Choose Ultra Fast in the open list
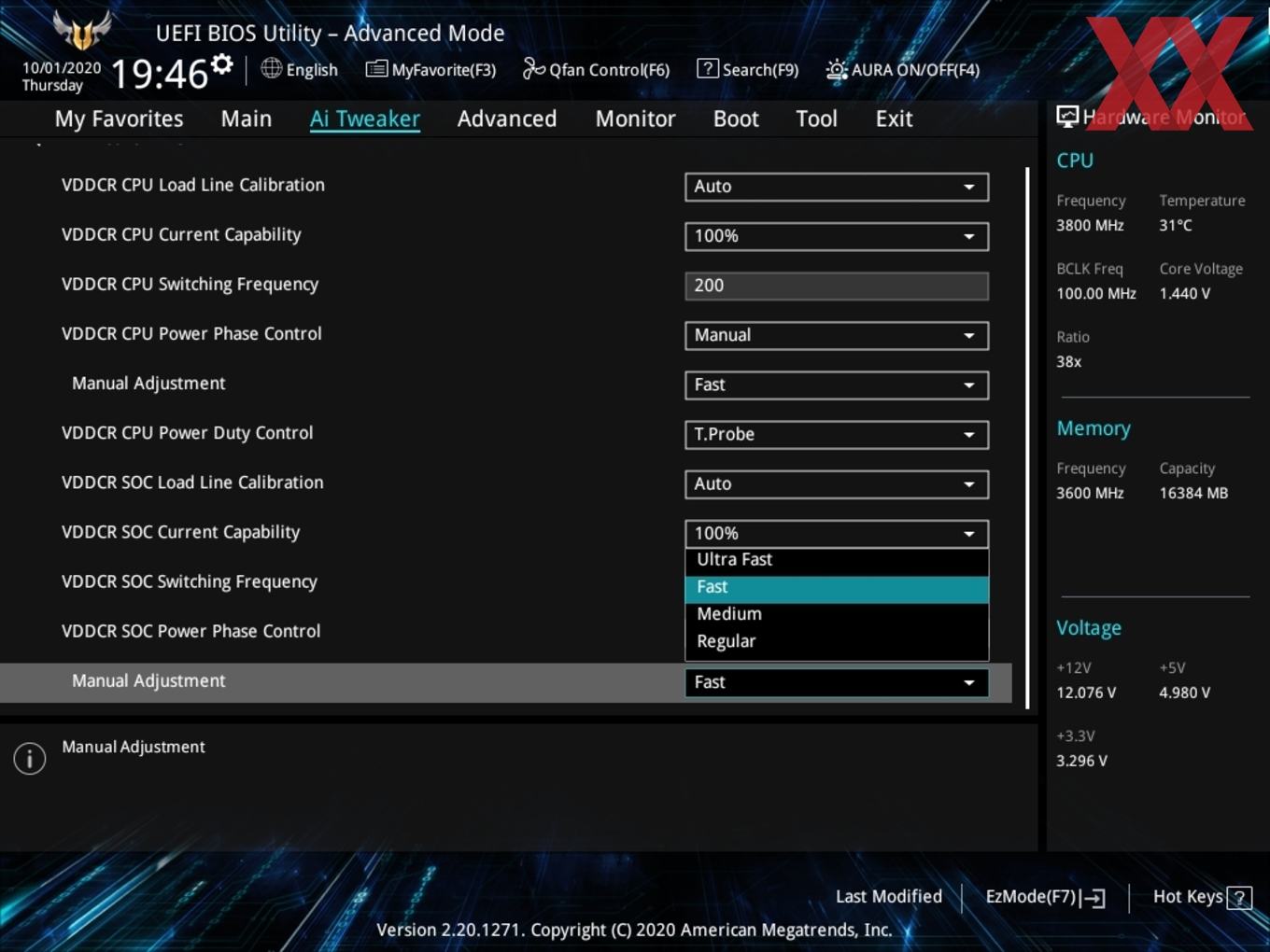The image size is (1270, 952). click(x=837, y=560)
